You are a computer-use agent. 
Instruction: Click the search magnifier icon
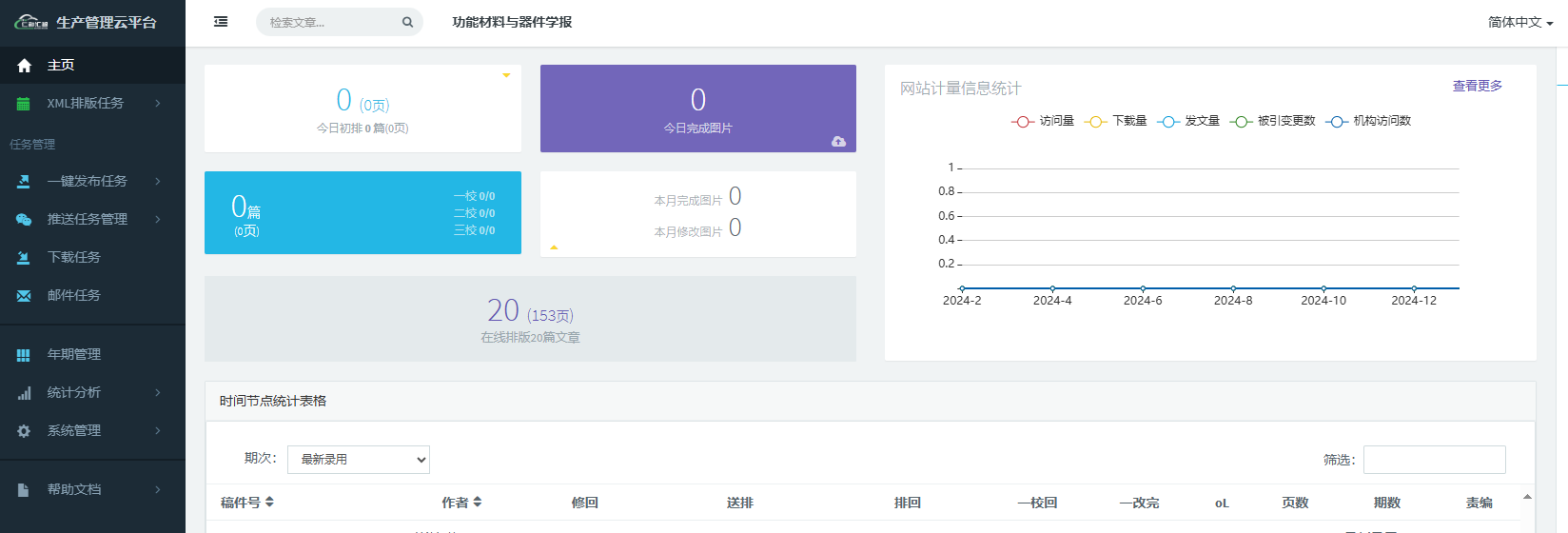pos(407,22)
